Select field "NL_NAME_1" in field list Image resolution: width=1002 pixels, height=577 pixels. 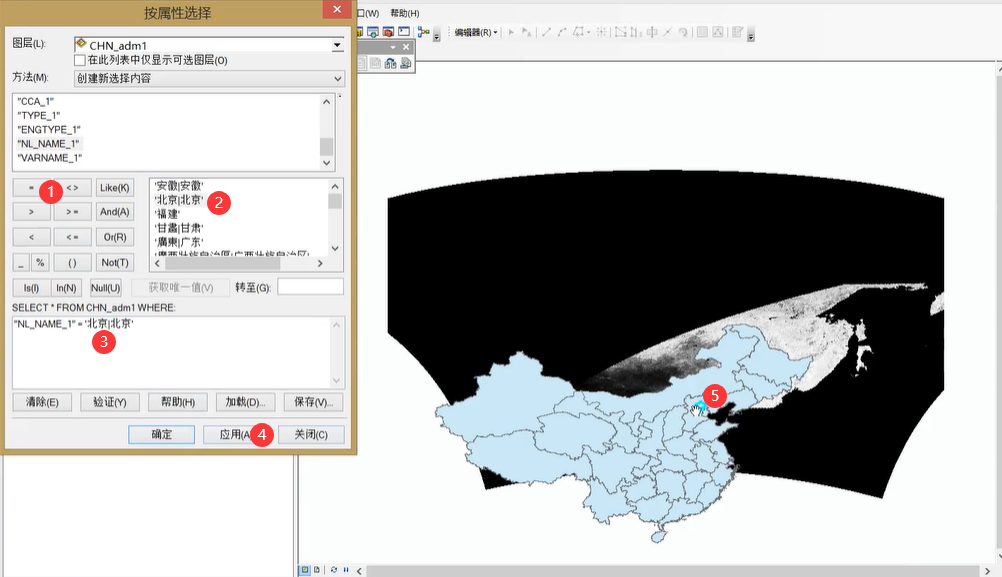click(49, 144)
